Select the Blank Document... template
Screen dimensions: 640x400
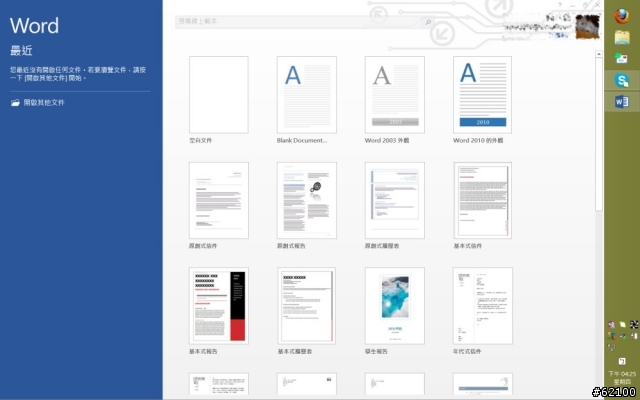307,95
